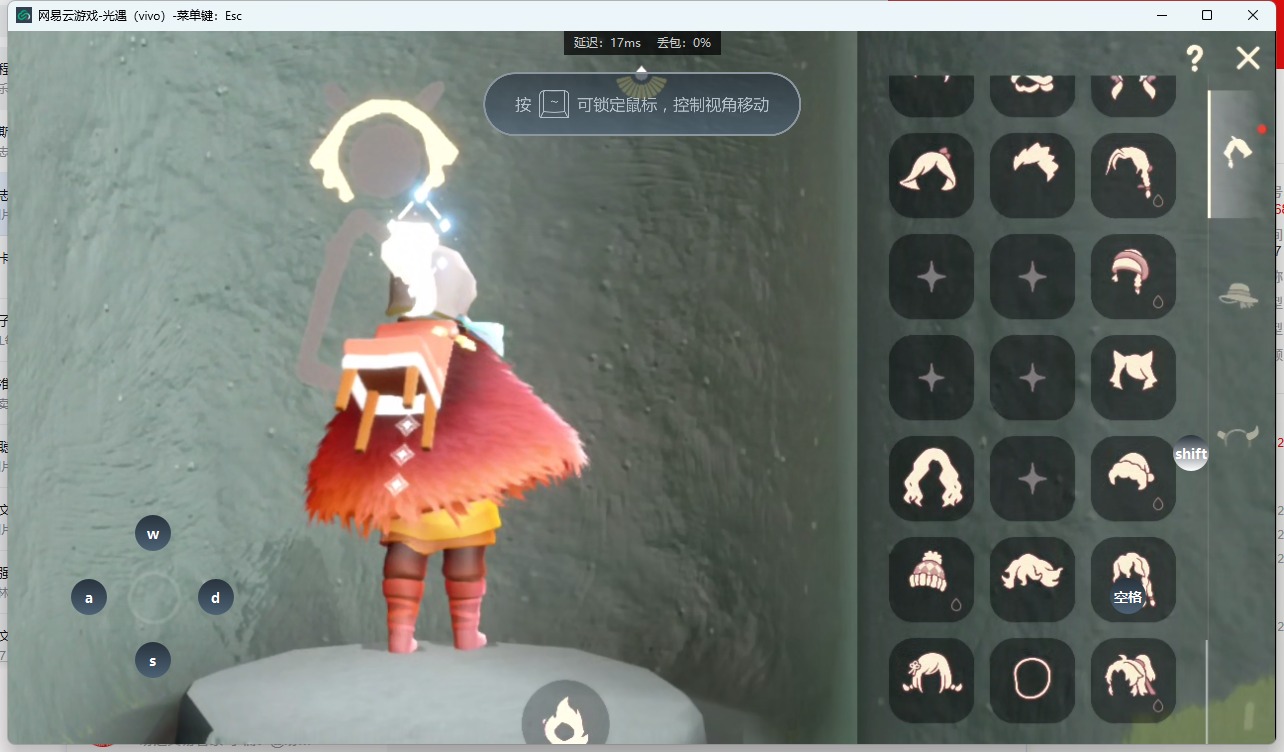This screenshot has width=1284, height=752.
Task: Click the locked star slot immediately left of braided beanie
Action: (1032, 276)
